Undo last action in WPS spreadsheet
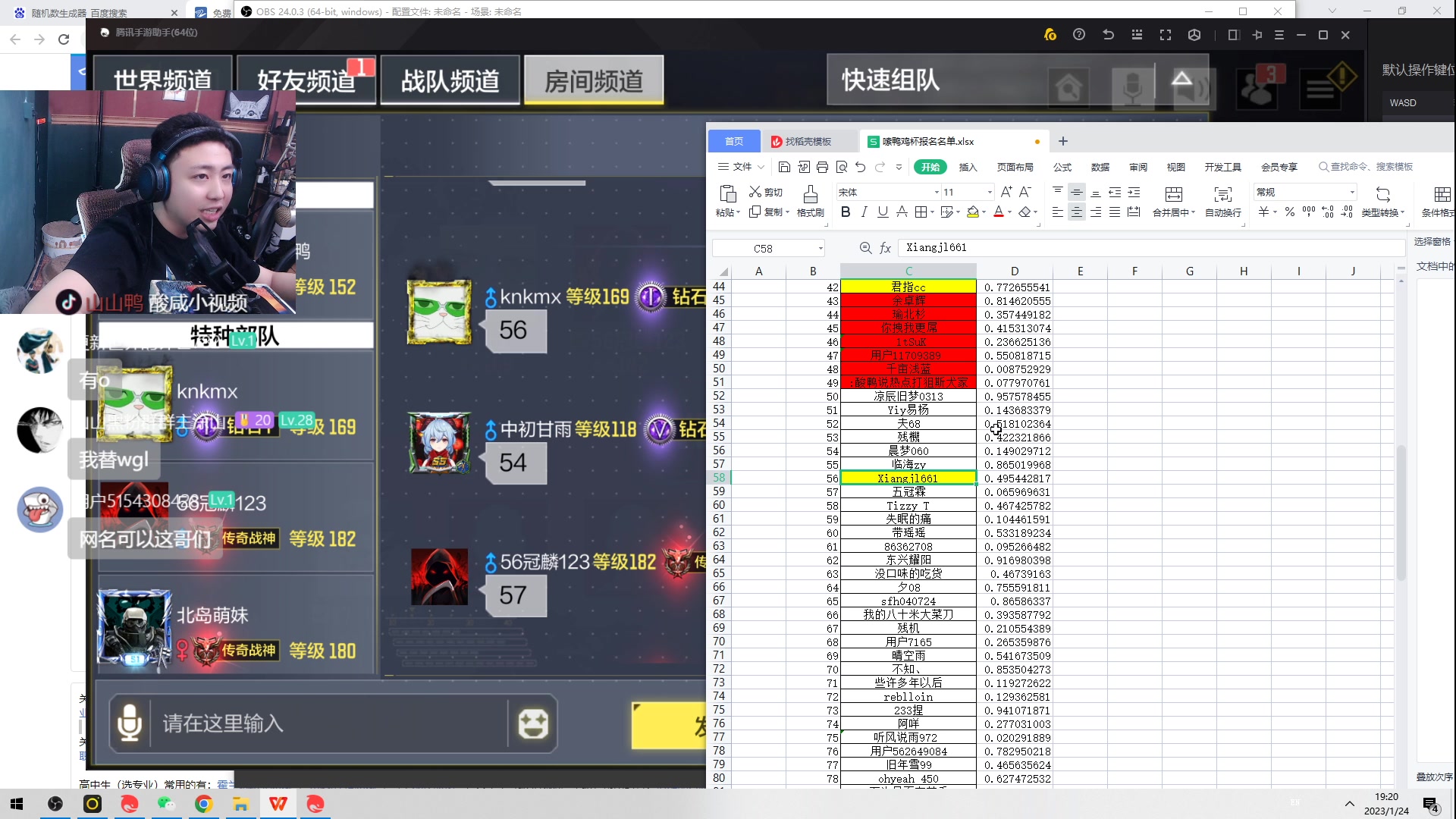Image resolution: width=1456 pixels, height=819 pixels. pyautogui.click(x=860, y=167)
